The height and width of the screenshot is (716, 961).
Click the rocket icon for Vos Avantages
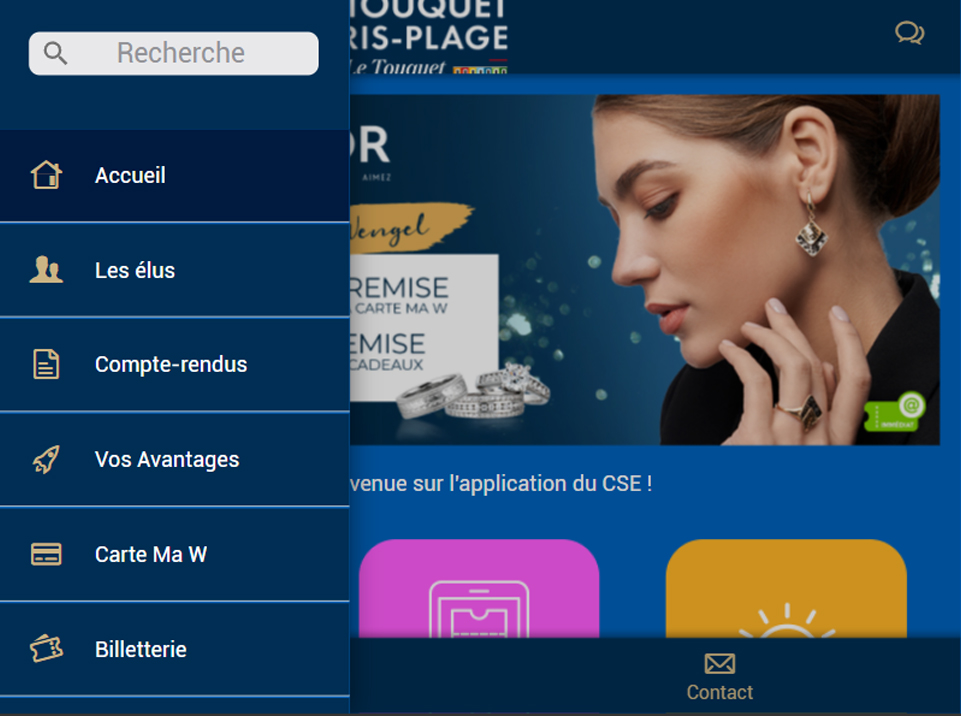pyautogui.click(x=46, y=459)
